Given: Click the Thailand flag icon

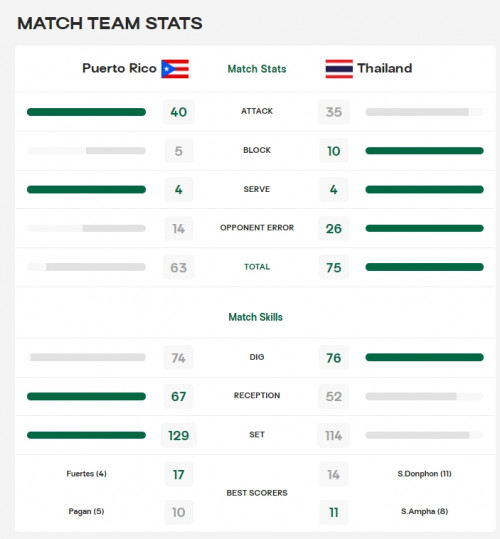Looking at the screenshot, I should pos(339,69).
